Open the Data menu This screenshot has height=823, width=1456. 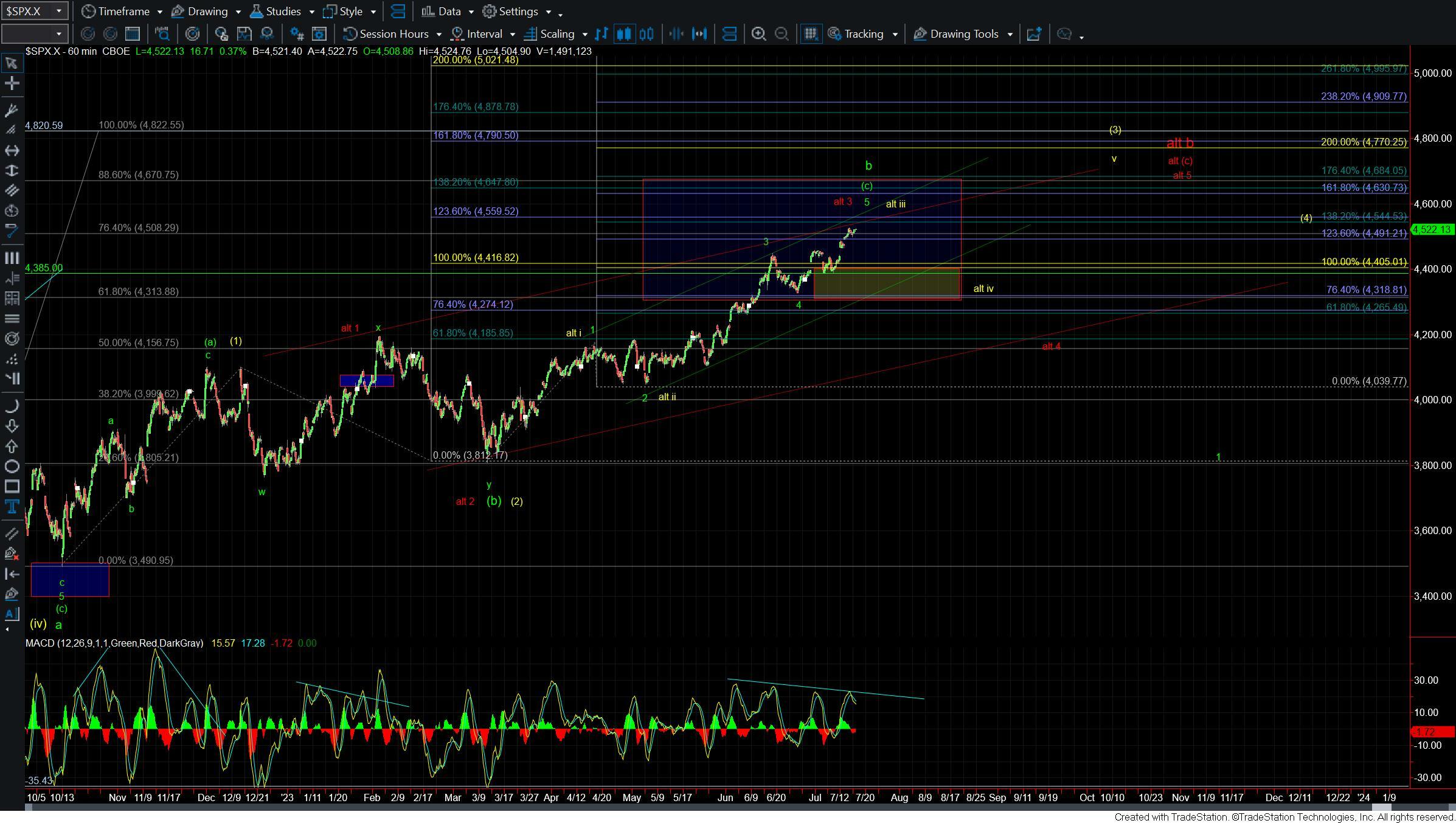click(448, 12)
